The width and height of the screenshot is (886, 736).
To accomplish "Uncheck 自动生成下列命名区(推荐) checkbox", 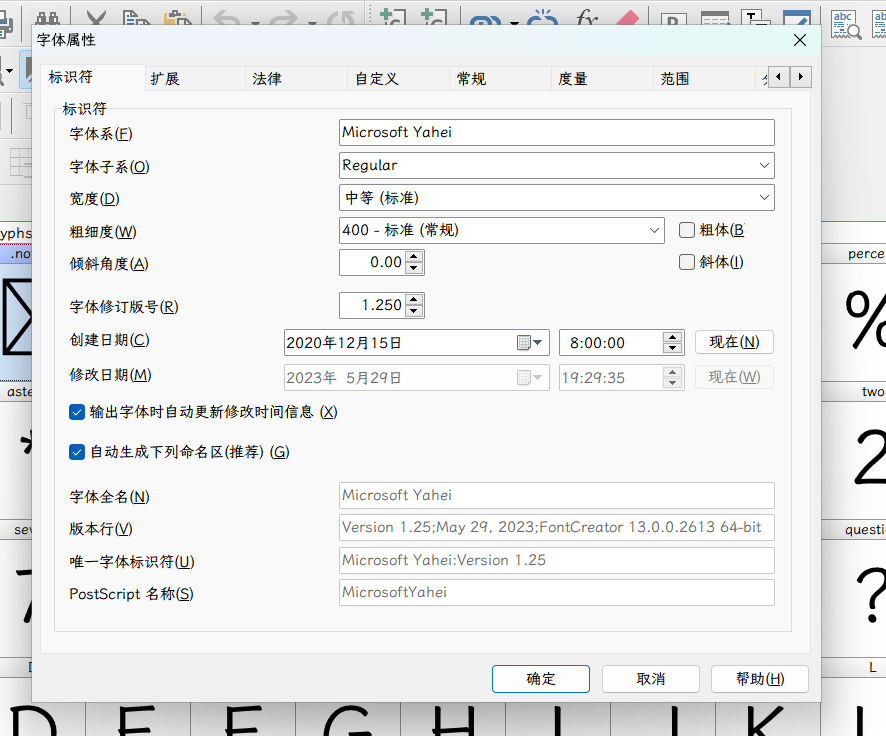I will [x=77, y=452].
